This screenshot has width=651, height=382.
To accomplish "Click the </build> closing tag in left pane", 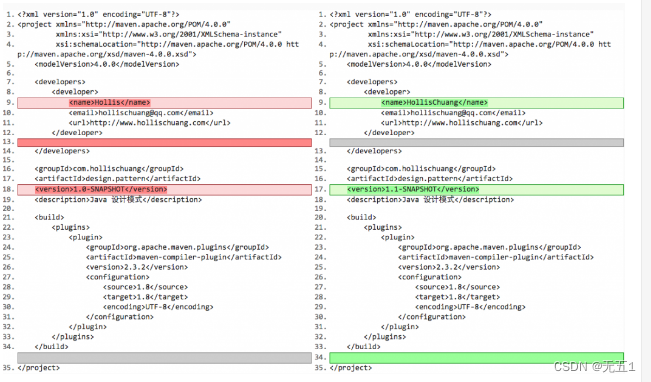I will tap(51, 347).
